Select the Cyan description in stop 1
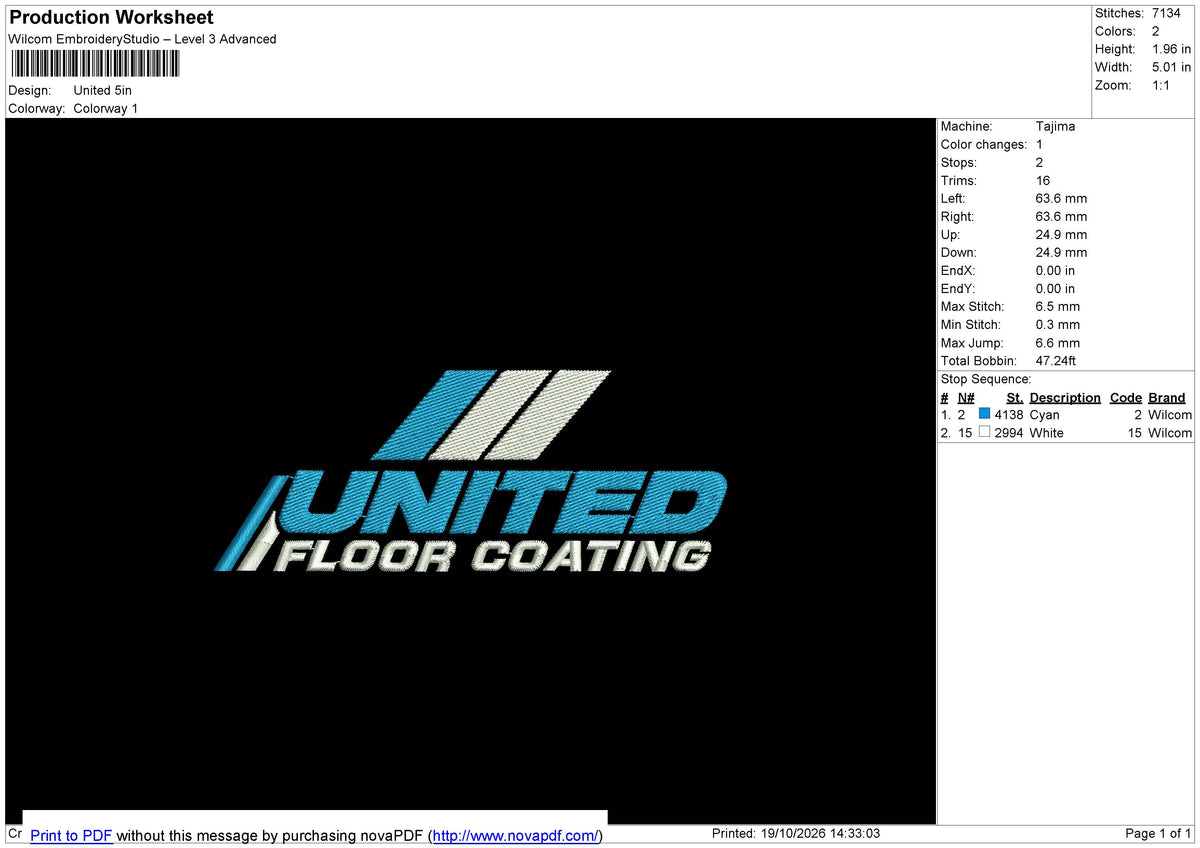The width and height of the screenshot is (1200, 848). 1044,415
